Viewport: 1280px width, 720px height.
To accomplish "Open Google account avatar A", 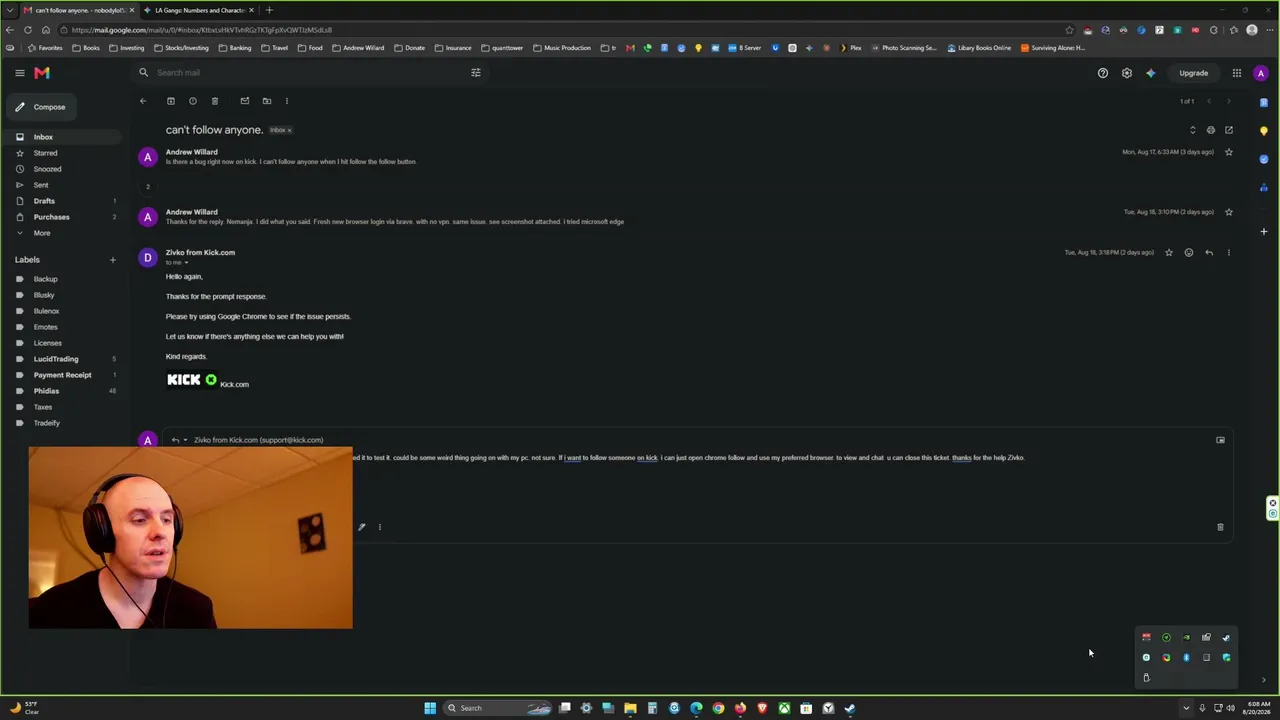I will tap(1261, 73).
